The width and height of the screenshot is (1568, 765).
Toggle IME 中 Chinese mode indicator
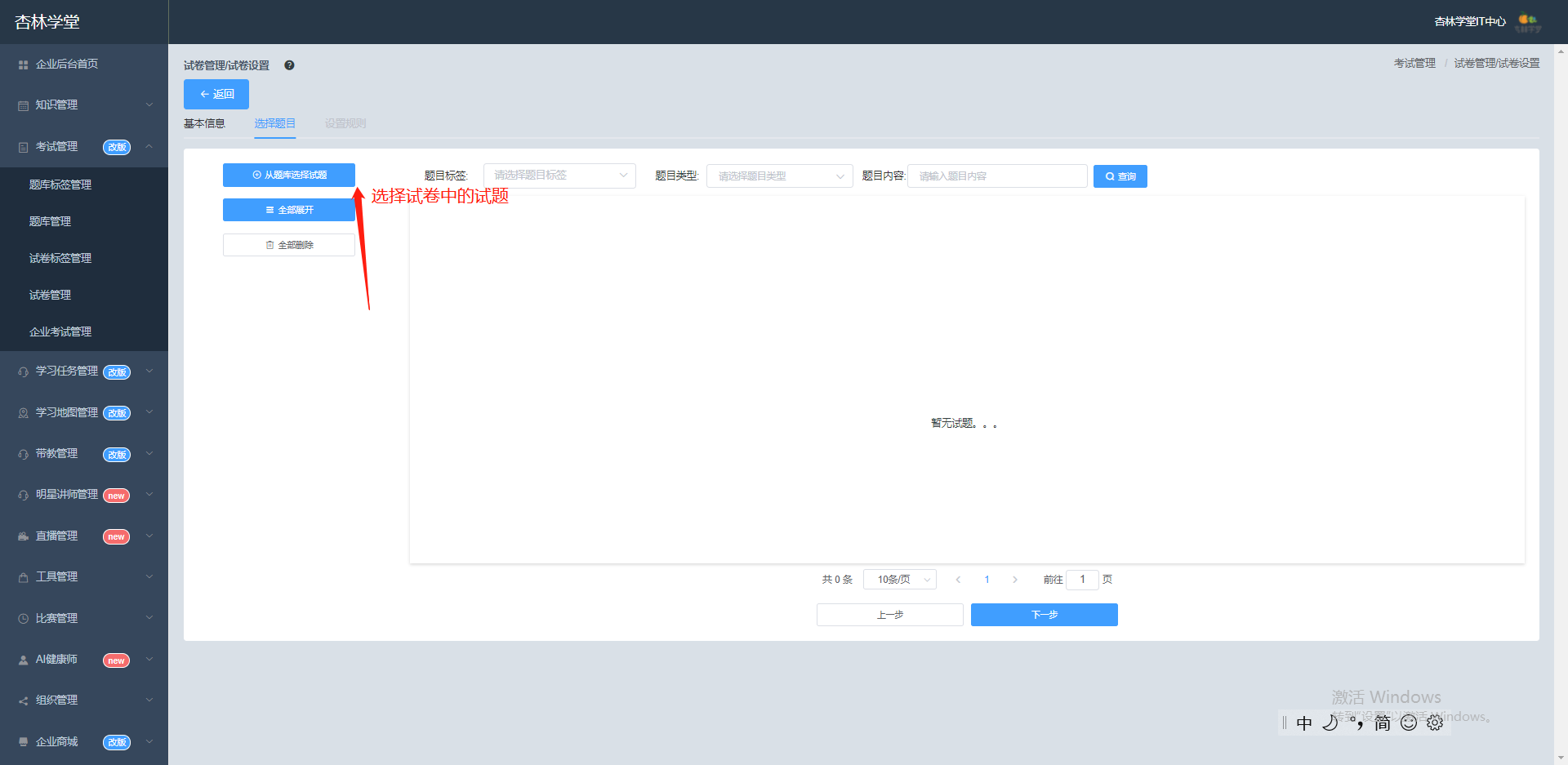pyautogui.click(x=1304, y=723)
